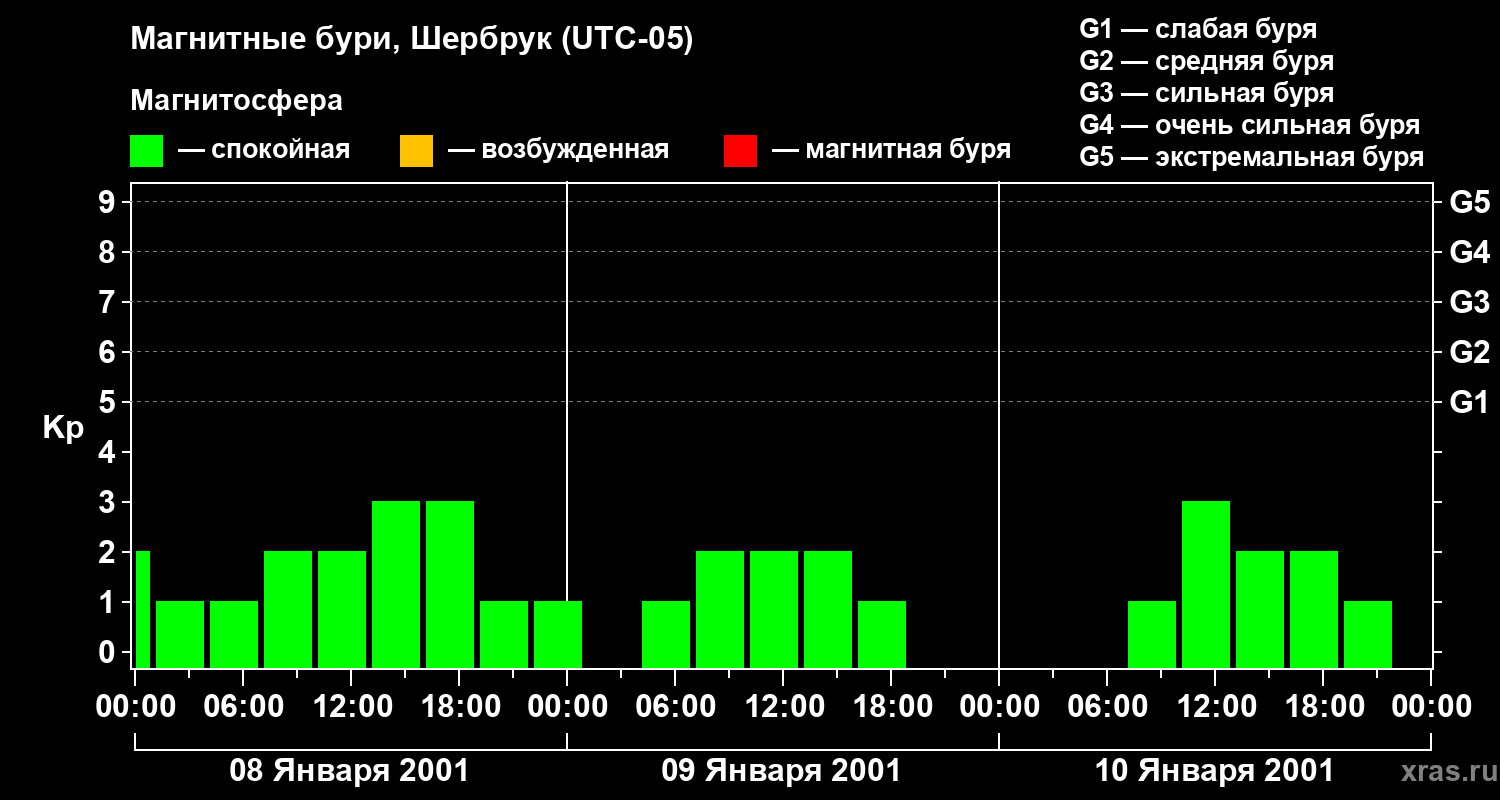
Task: Click the red «магнитная буря» legend swatch
Action: (740, 151)
